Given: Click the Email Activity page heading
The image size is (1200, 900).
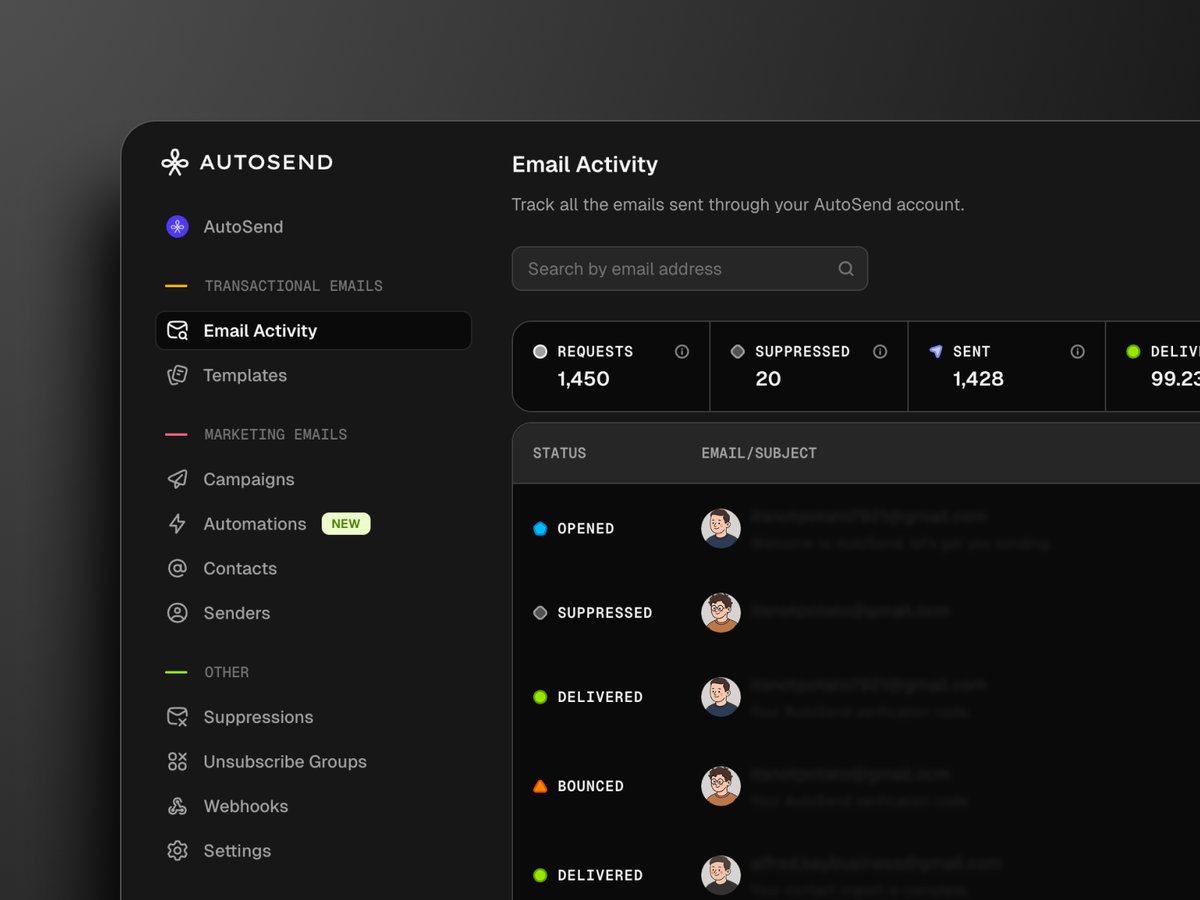Looking at the screenshot, I should click(x=585, y=164).
